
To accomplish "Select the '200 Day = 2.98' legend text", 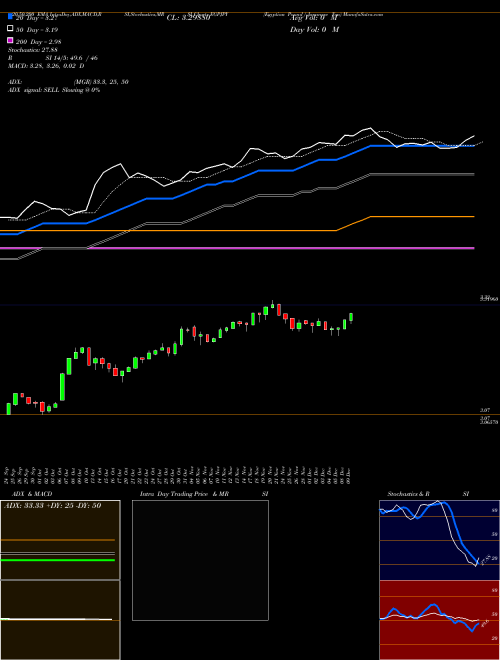I will (x=39, y=42).
